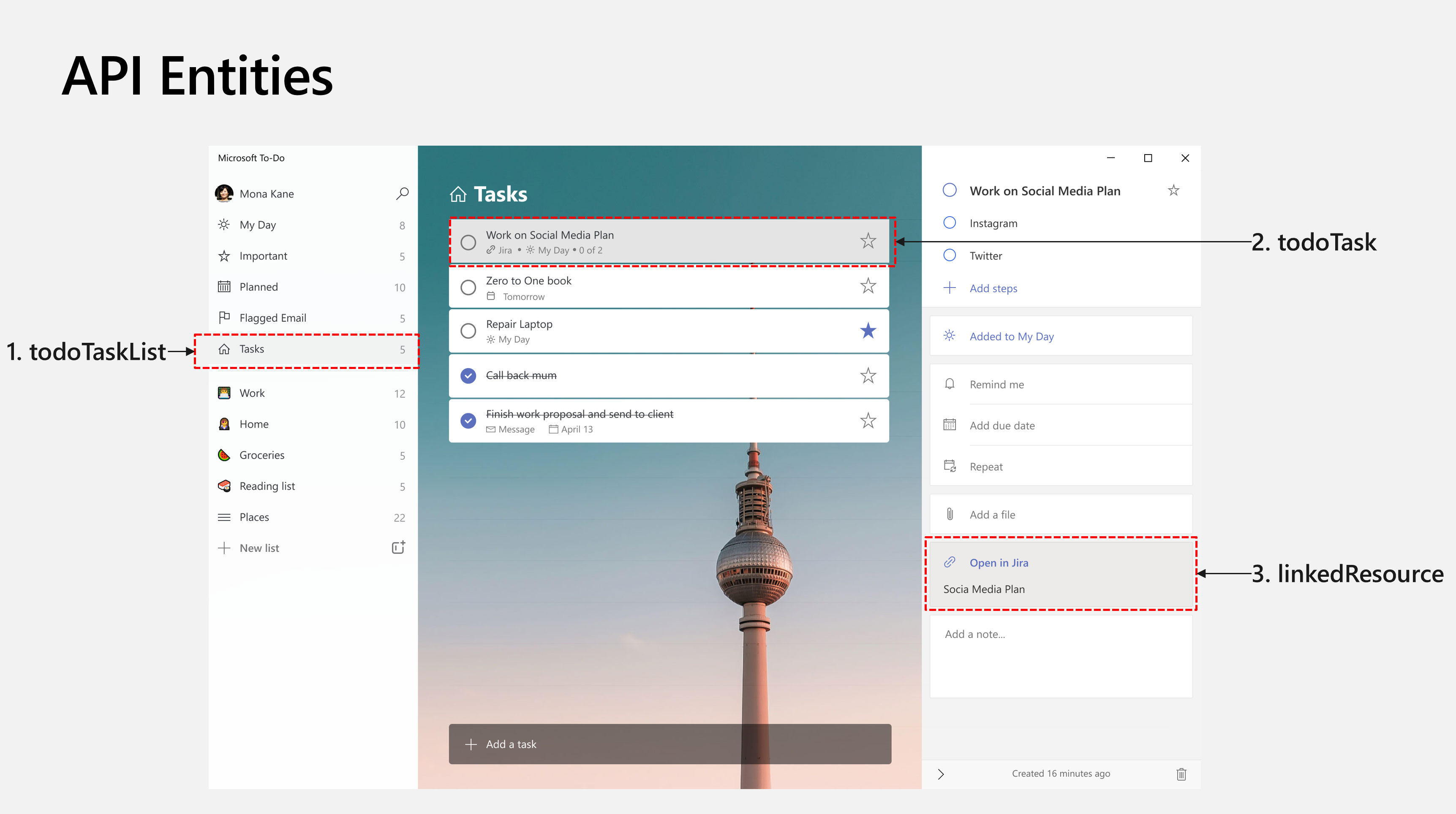The width and height of the screenshot is (1456, 814).
Task: Toggle completion circle on Repair Laptop task
Action: [x=467, y=331]
